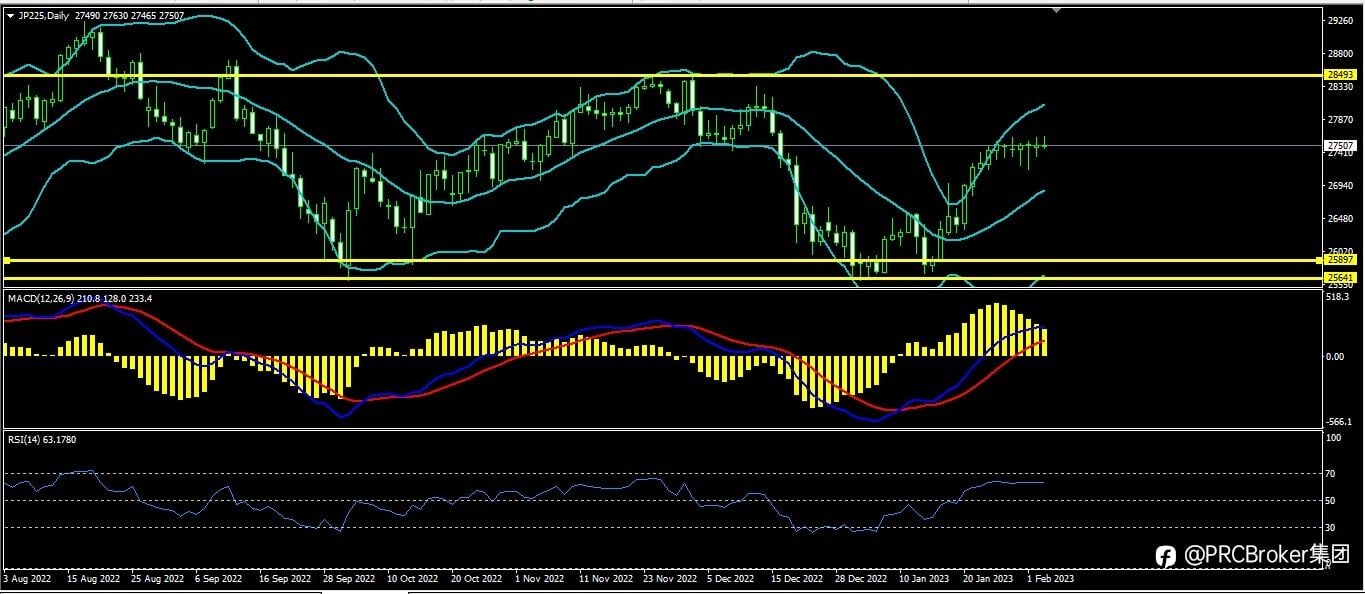
Task: Click the 1 Feb 2023 date on the timeline
Action: click(x=1050, y=578)
